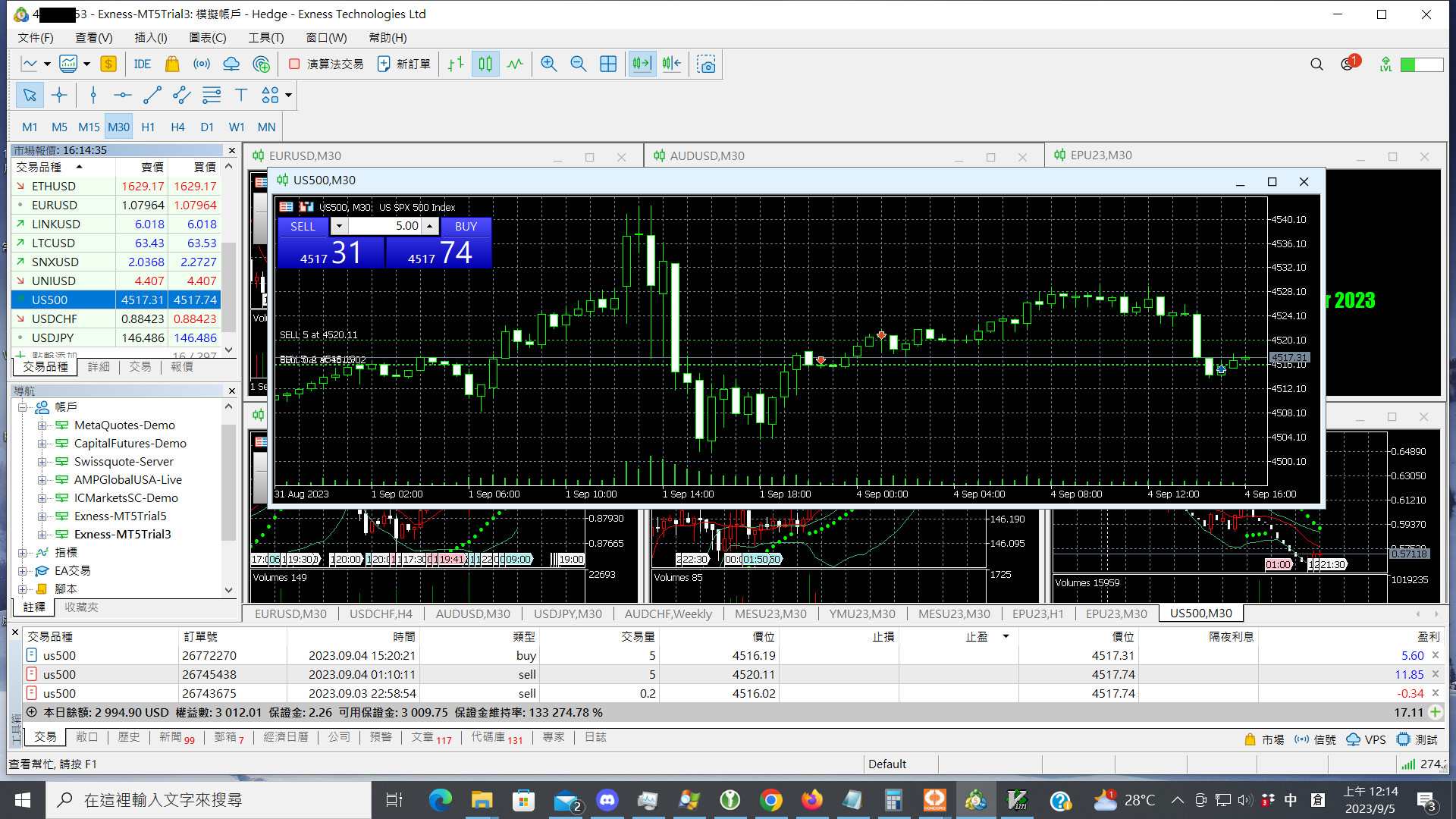1456x819 pixels.
Task: Toggle chart shift from right edge
Action: point(672,64)
